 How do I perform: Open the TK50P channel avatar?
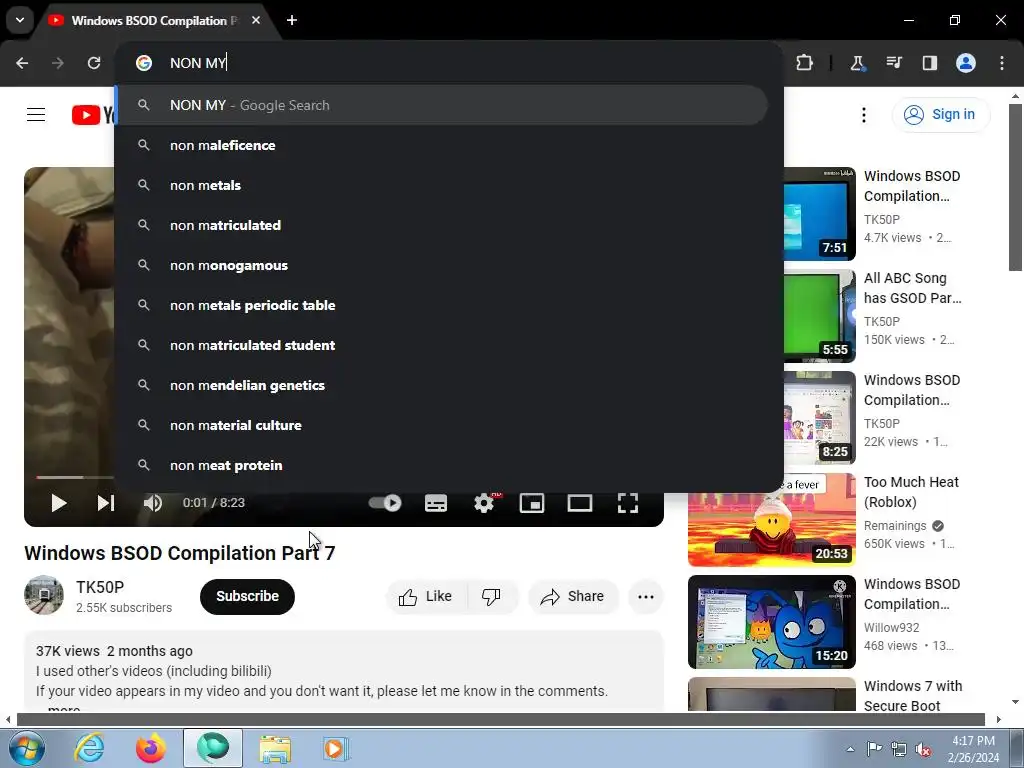pos(44,595)
